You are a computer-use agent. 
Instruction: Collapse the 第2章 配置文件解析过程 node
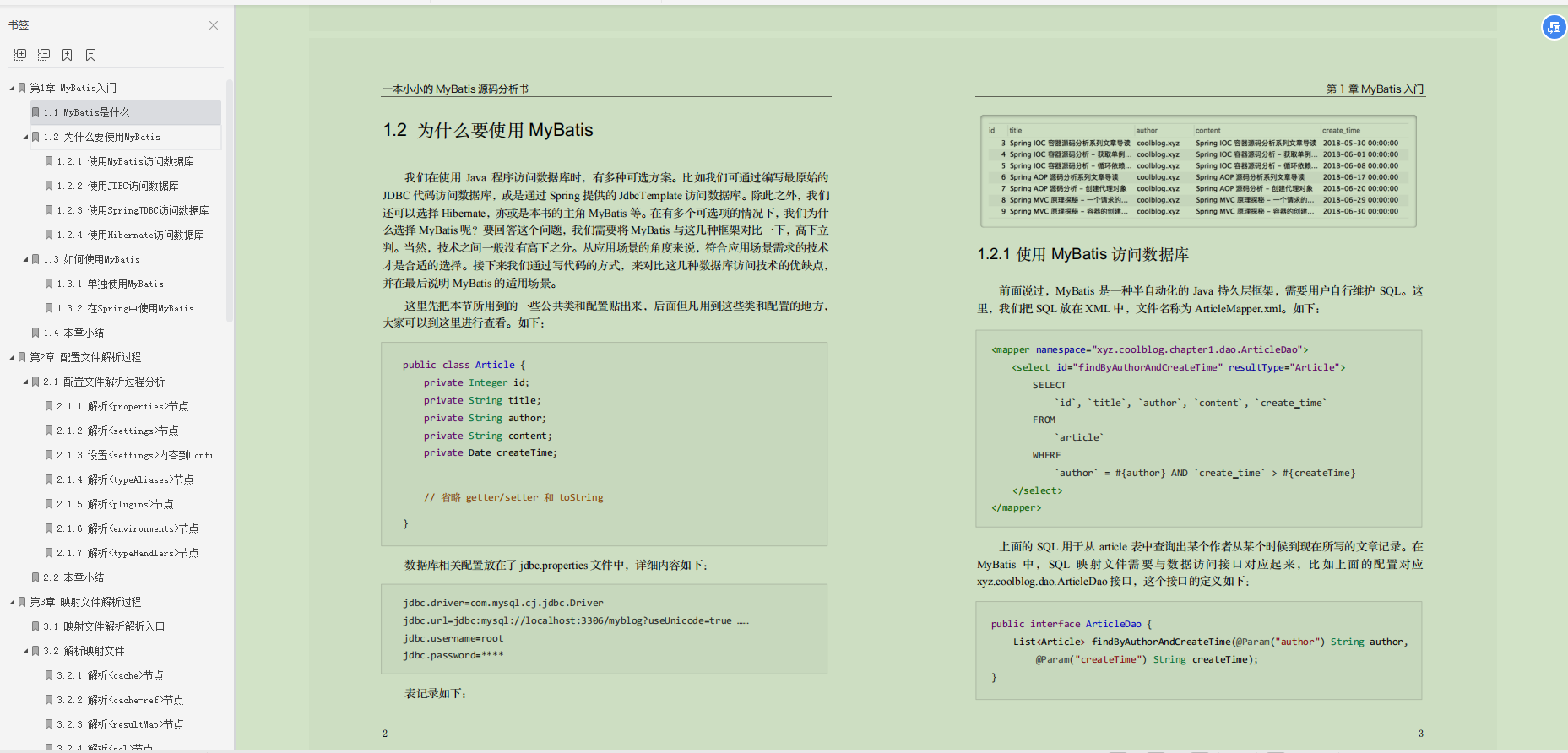[x=12, y=357]
